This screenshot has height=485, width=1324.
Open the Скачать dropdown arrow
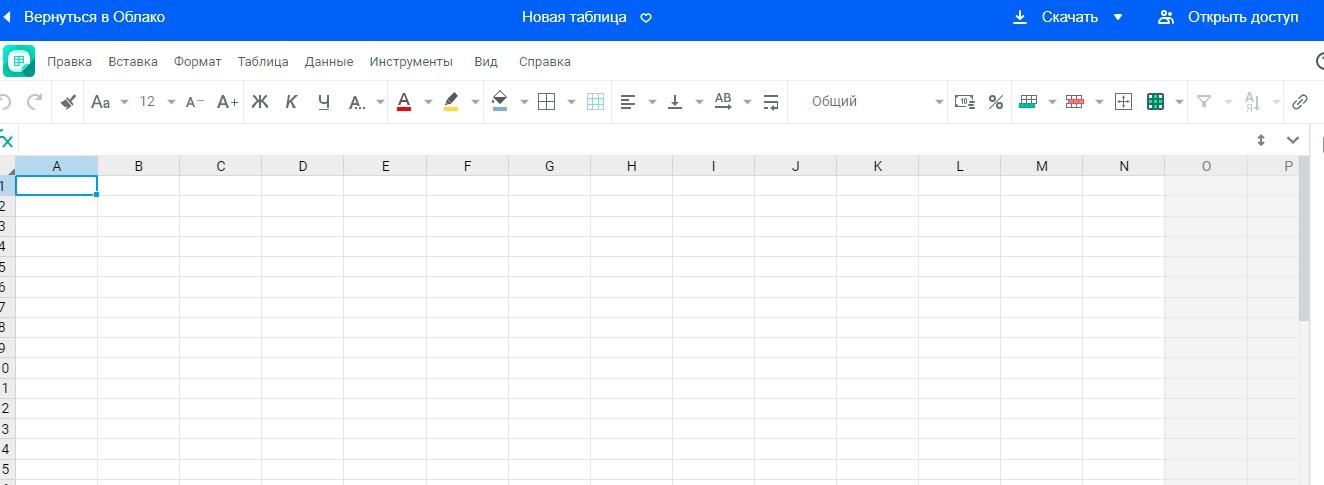coord(1118,17)
